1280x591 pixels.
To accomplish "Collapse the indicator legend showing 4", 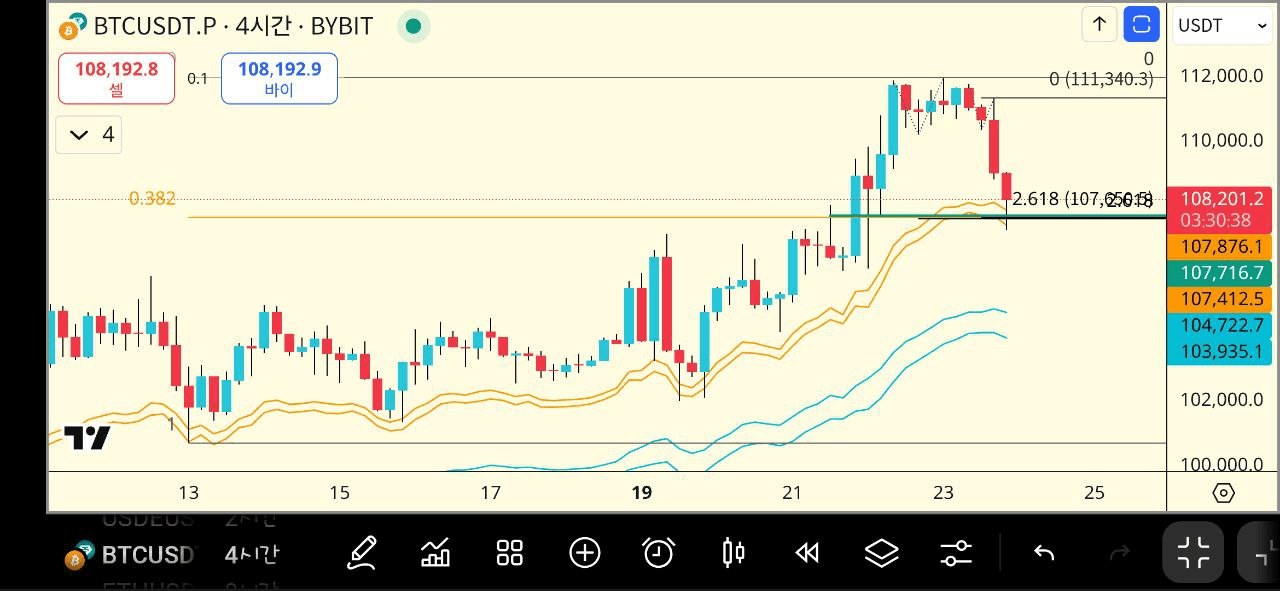I will click(x=89, y=134).
